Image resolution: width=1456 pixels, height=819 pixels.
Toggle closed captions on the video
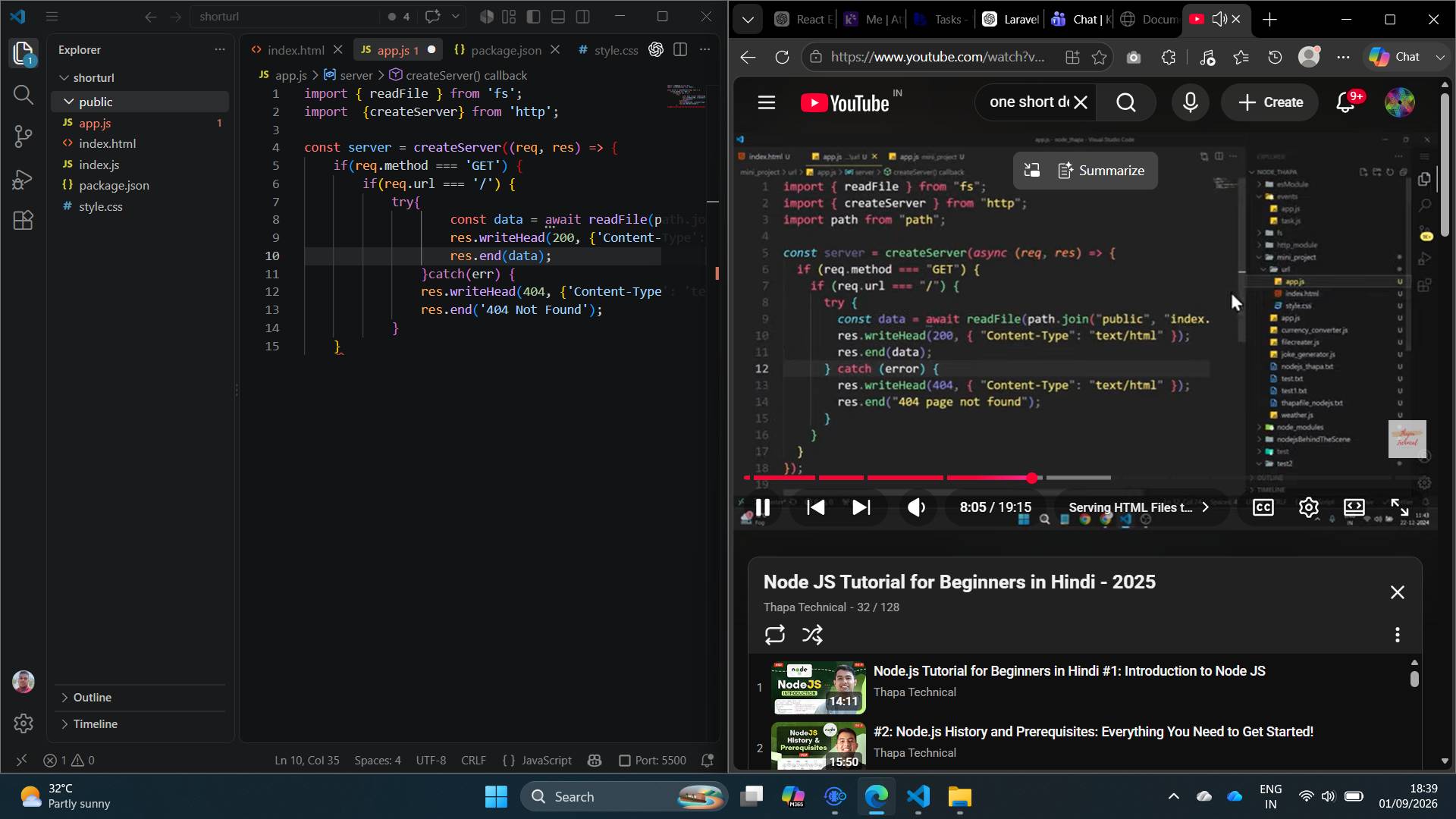[x=1263, y=507]
